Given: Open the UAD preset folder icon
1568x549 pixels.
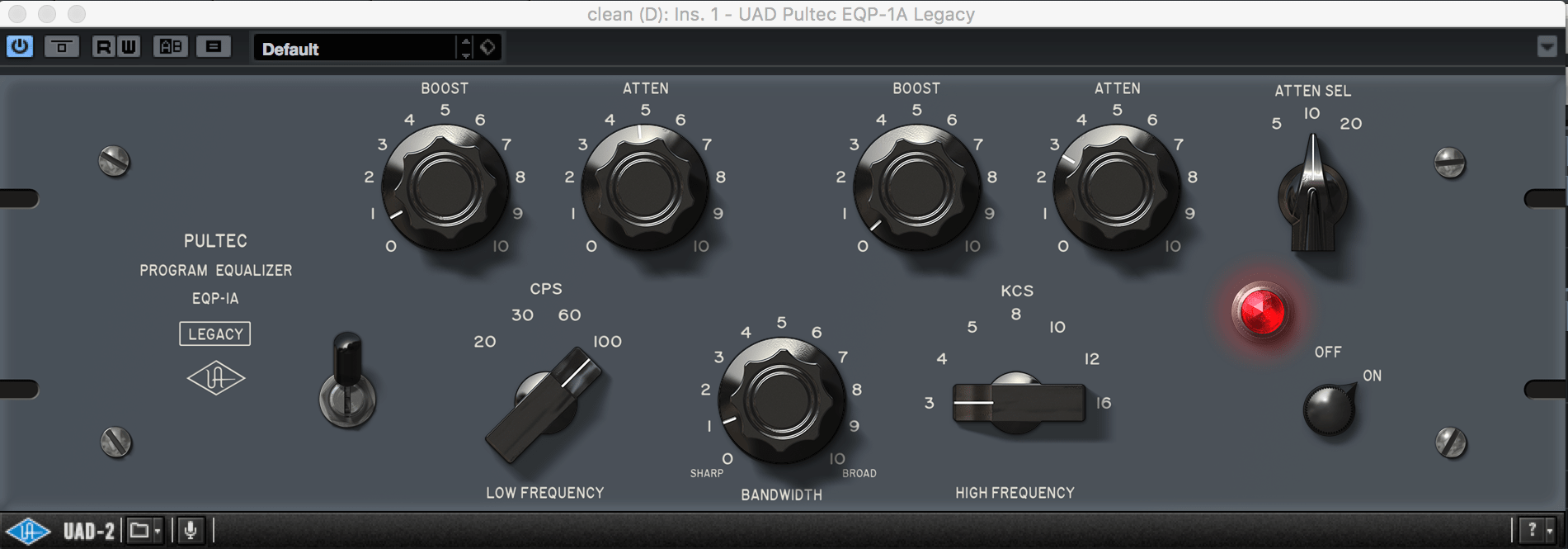Looking at the screenshot, I should click(x=139, y=530).
